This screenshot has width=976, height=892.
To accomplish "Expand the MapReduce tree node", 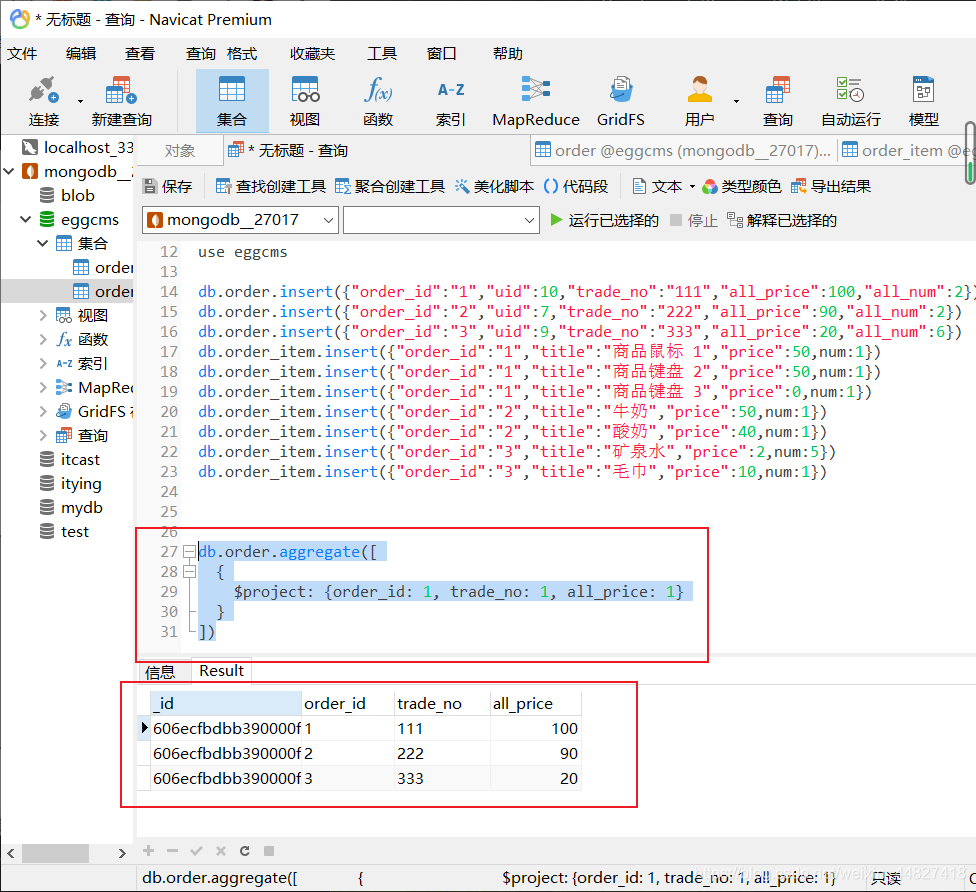I will (42, 388).
